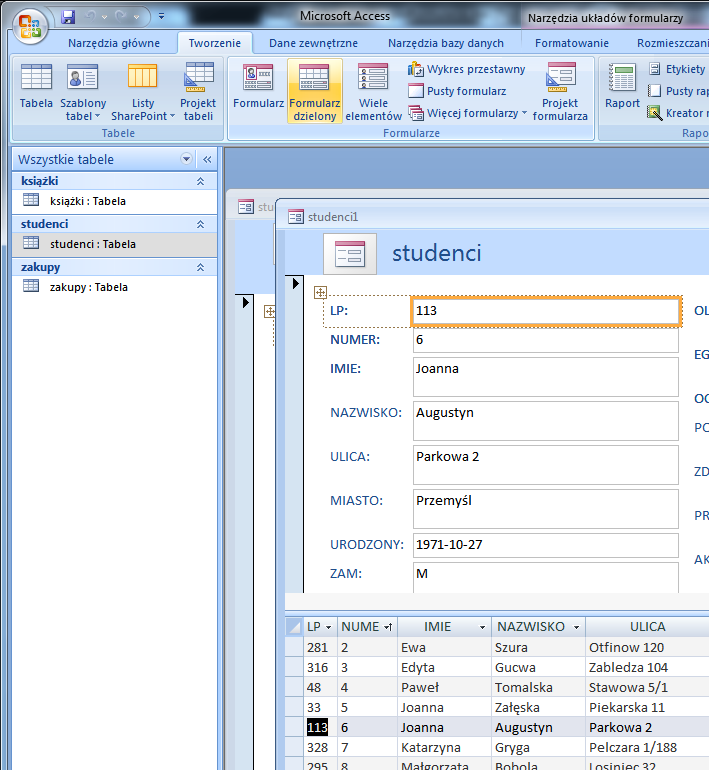709x770 pixels.
Task: Click the MIASTO field with Przemyśl
Action: 545,509
